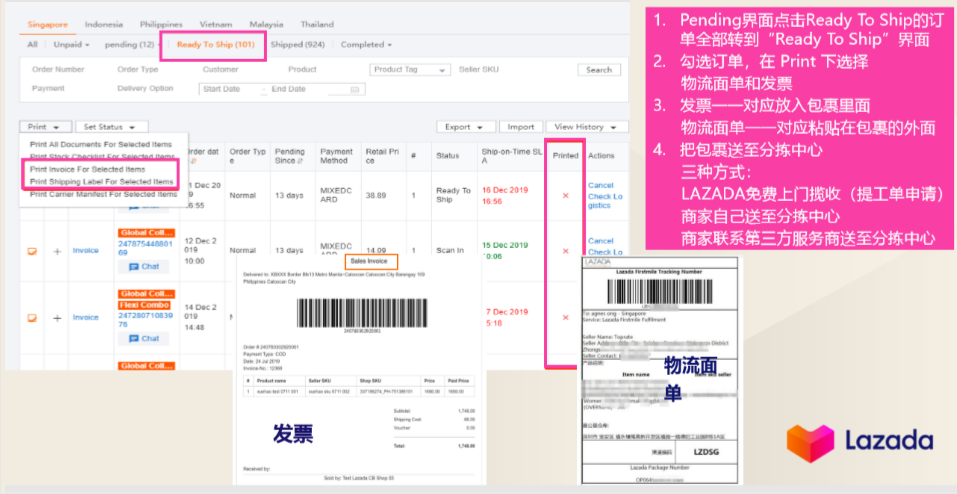Switch to the Malaysia country tab
The width and height of the screenshot is (957, 494).
(266, 24)
